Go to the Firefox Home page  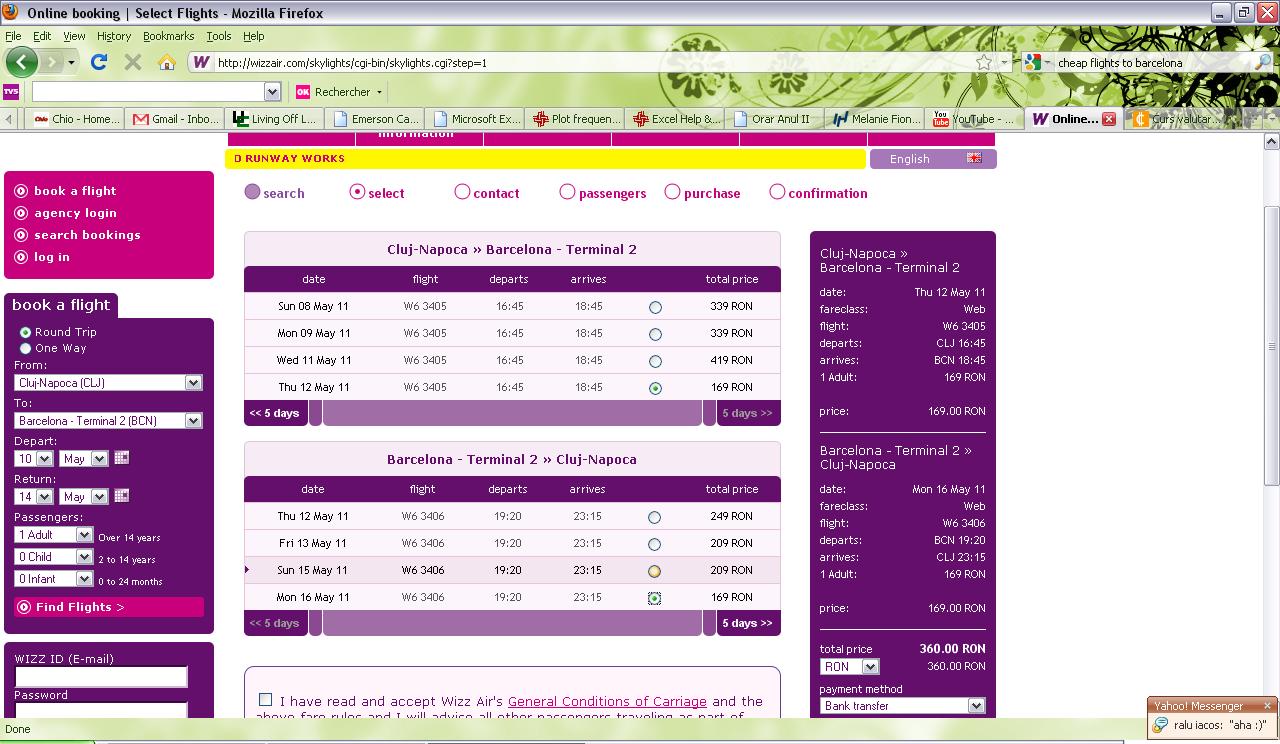click(x=167, y=62)
